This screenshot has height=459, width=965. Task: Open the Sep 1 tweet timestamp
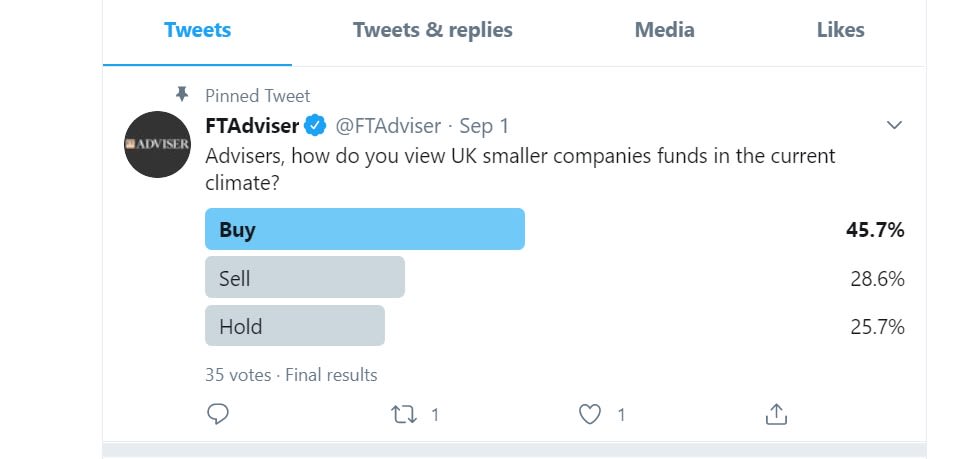click(484, 126)
